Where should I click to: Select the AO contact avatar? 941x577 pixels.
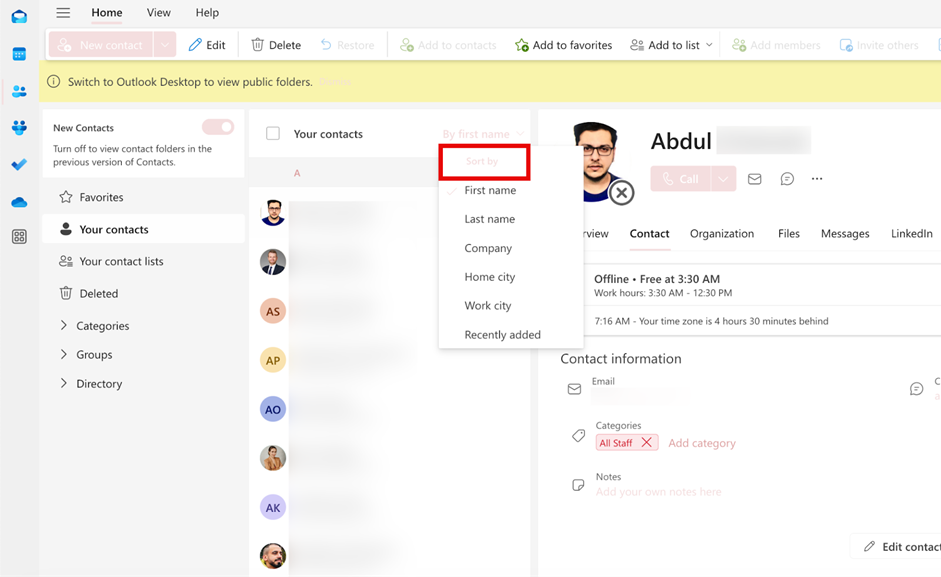tap(272, 409)
